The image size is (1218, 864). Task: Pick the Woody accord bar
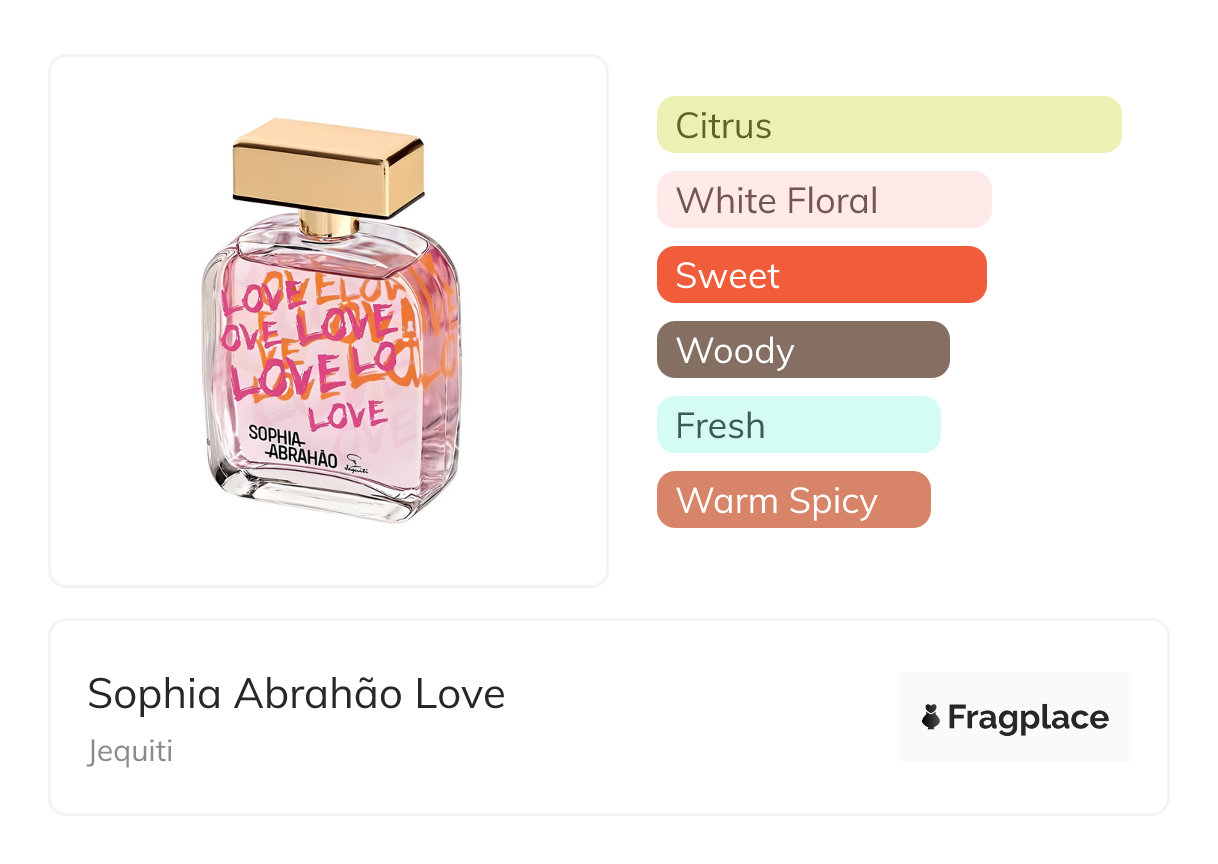click(802, 350)
